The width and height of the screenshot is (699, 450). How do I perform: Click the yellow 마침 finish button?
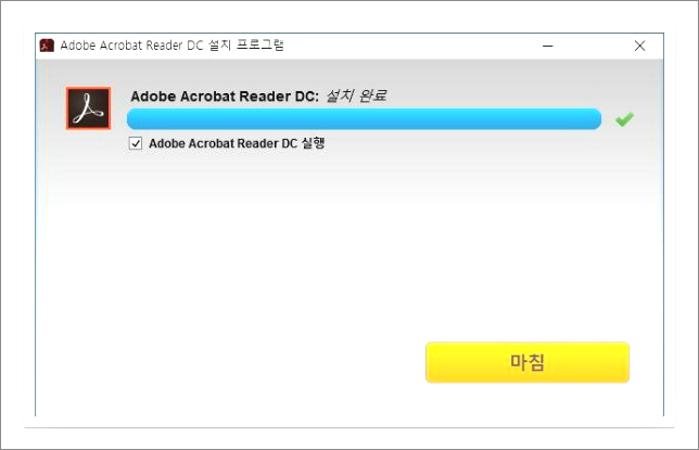527,362
